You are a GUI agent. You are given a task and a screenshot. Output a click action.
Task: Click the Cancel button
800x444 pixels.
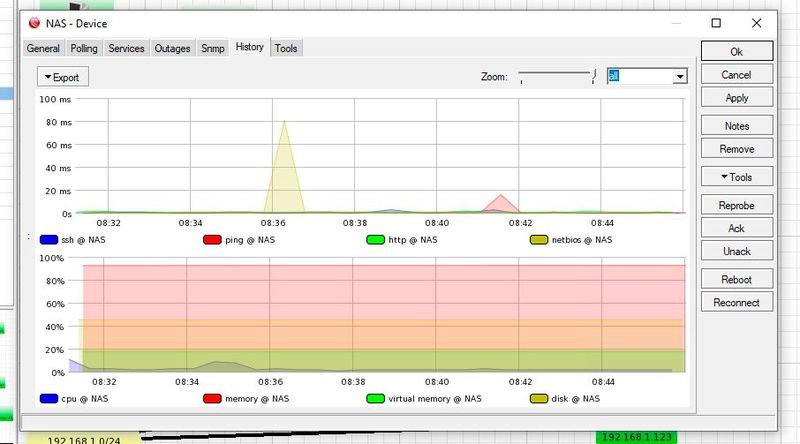point(737,75)
